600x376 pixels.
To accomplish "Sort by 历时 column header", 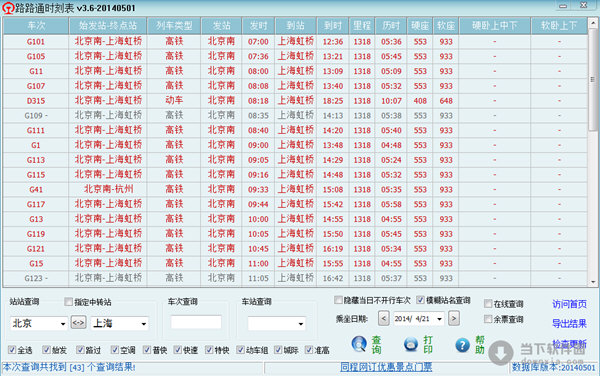I will tap(391, 26).
